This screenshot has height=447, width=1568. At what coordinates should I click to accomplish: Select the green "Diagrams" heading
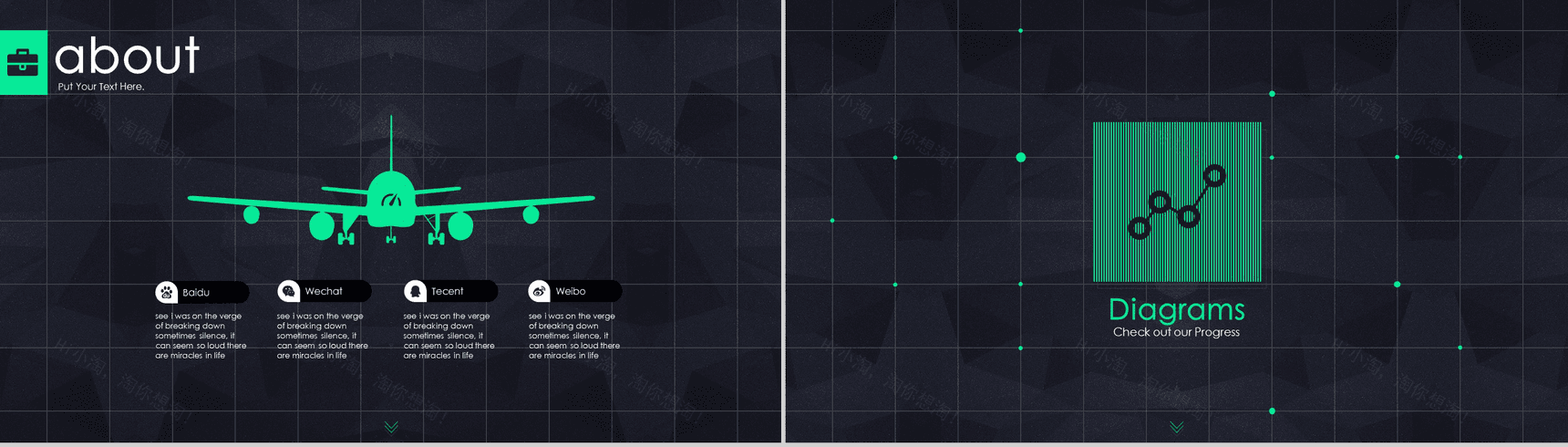pyautogui.click(x=1176, y=309)
